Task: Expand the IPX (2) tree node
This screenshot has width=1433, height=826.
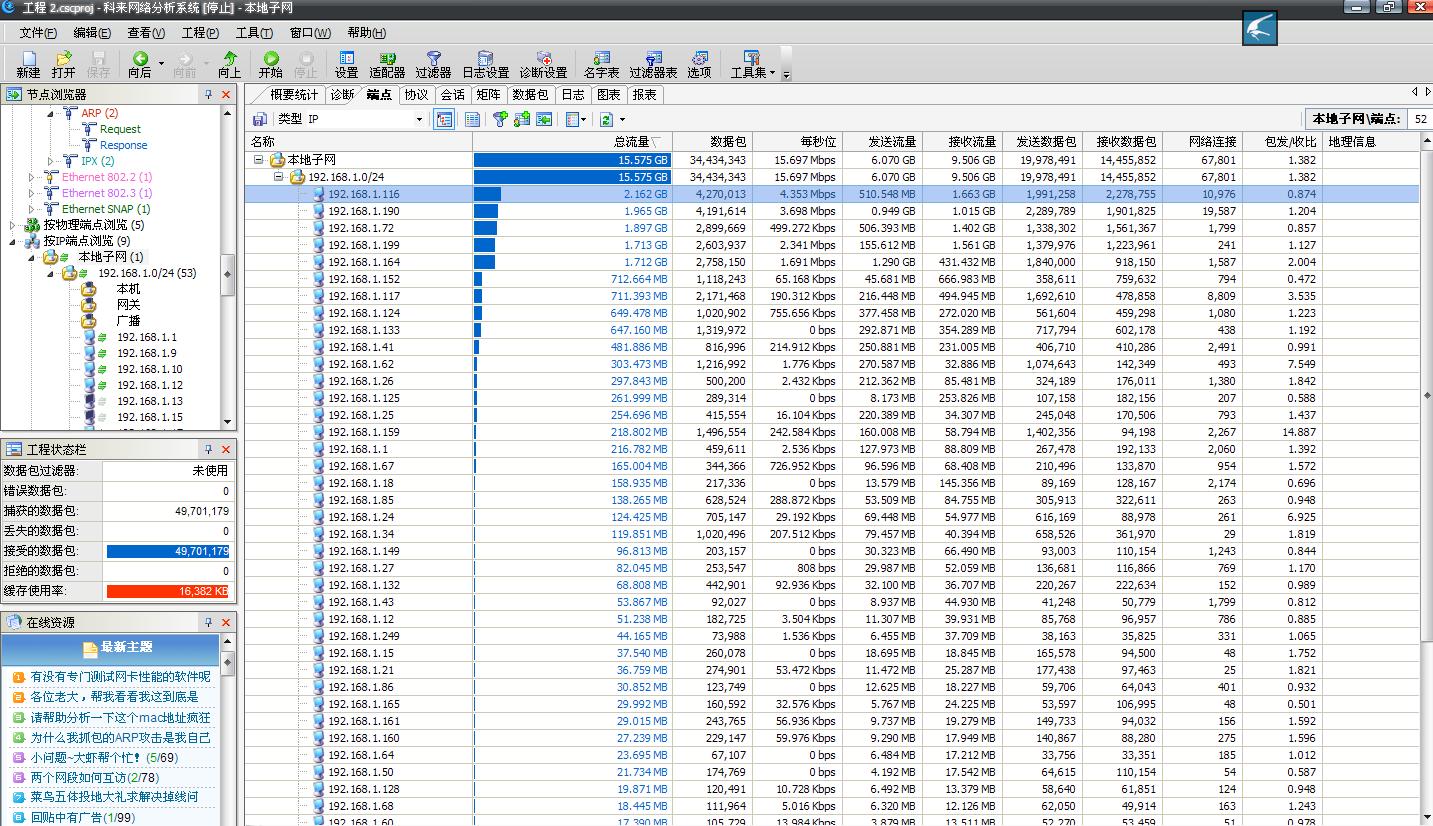Action: click(x=52, y=161)
